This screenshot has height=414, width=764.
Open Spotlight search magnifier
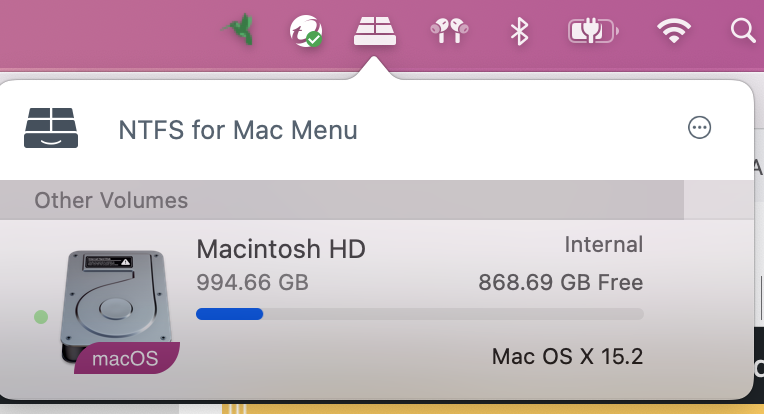click(743, 31)
